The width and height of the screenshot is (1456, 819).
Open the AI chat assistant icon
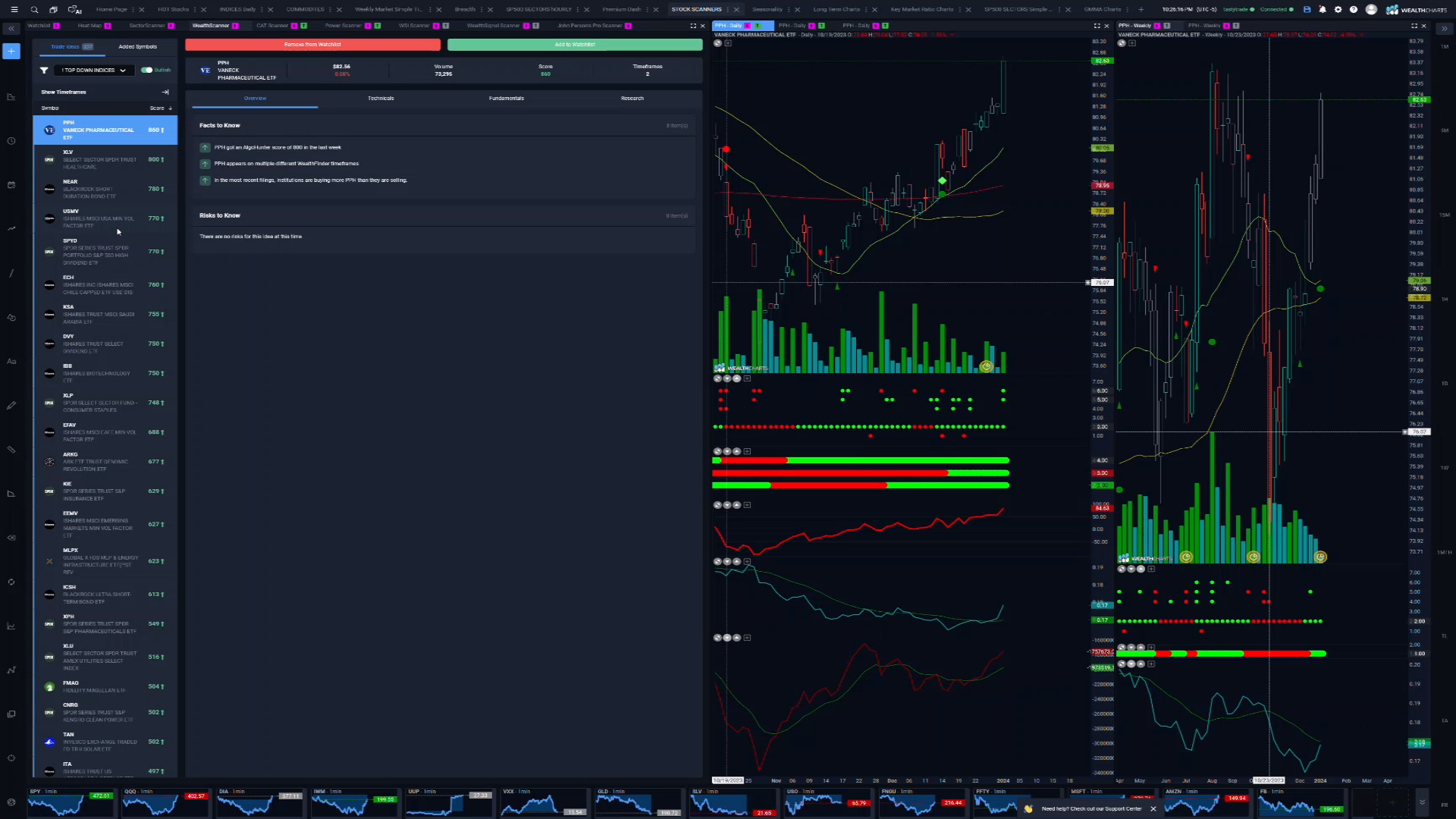pos(74,10)
